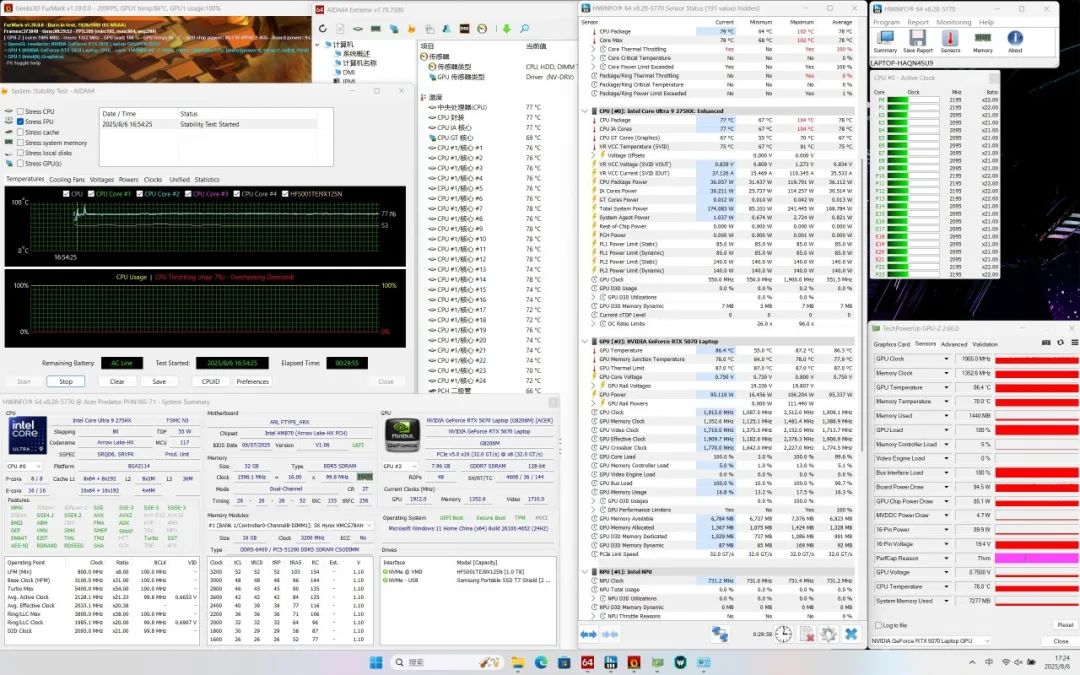This screenshot has width=1080, height=675.
Task: Switch to the Statistics tab in Stability Test
Action: point(207,180)
